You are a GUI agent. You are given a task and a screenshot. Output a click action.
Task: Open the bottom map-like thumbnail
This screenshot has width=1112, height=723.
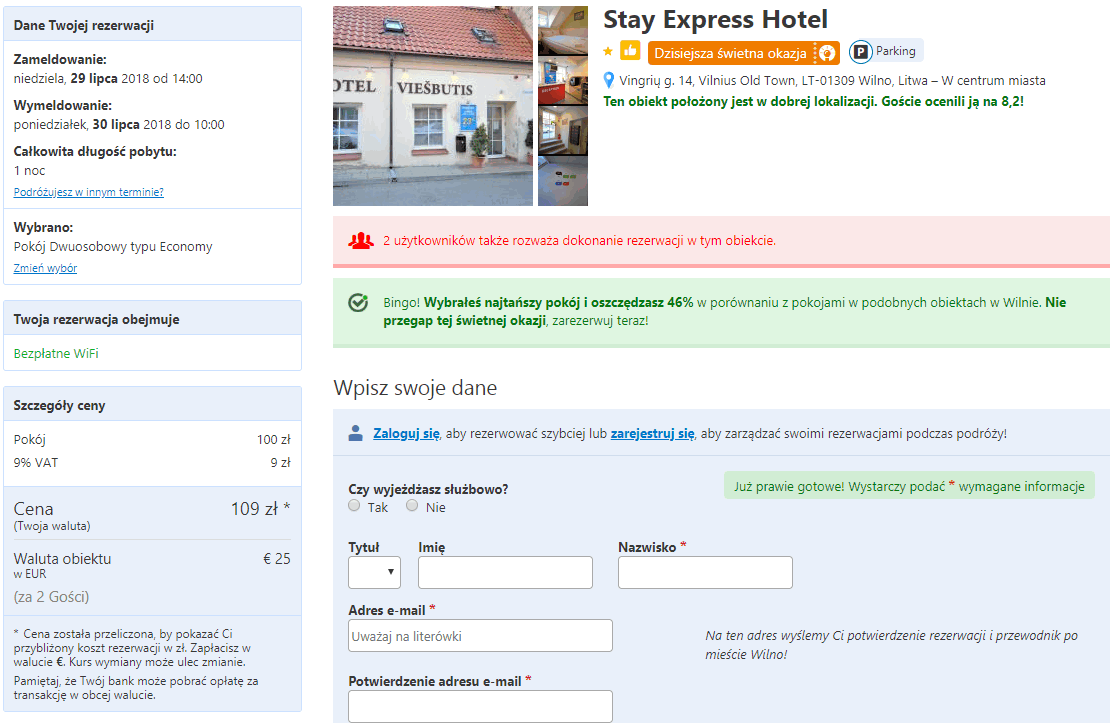(x=563, y=182)
